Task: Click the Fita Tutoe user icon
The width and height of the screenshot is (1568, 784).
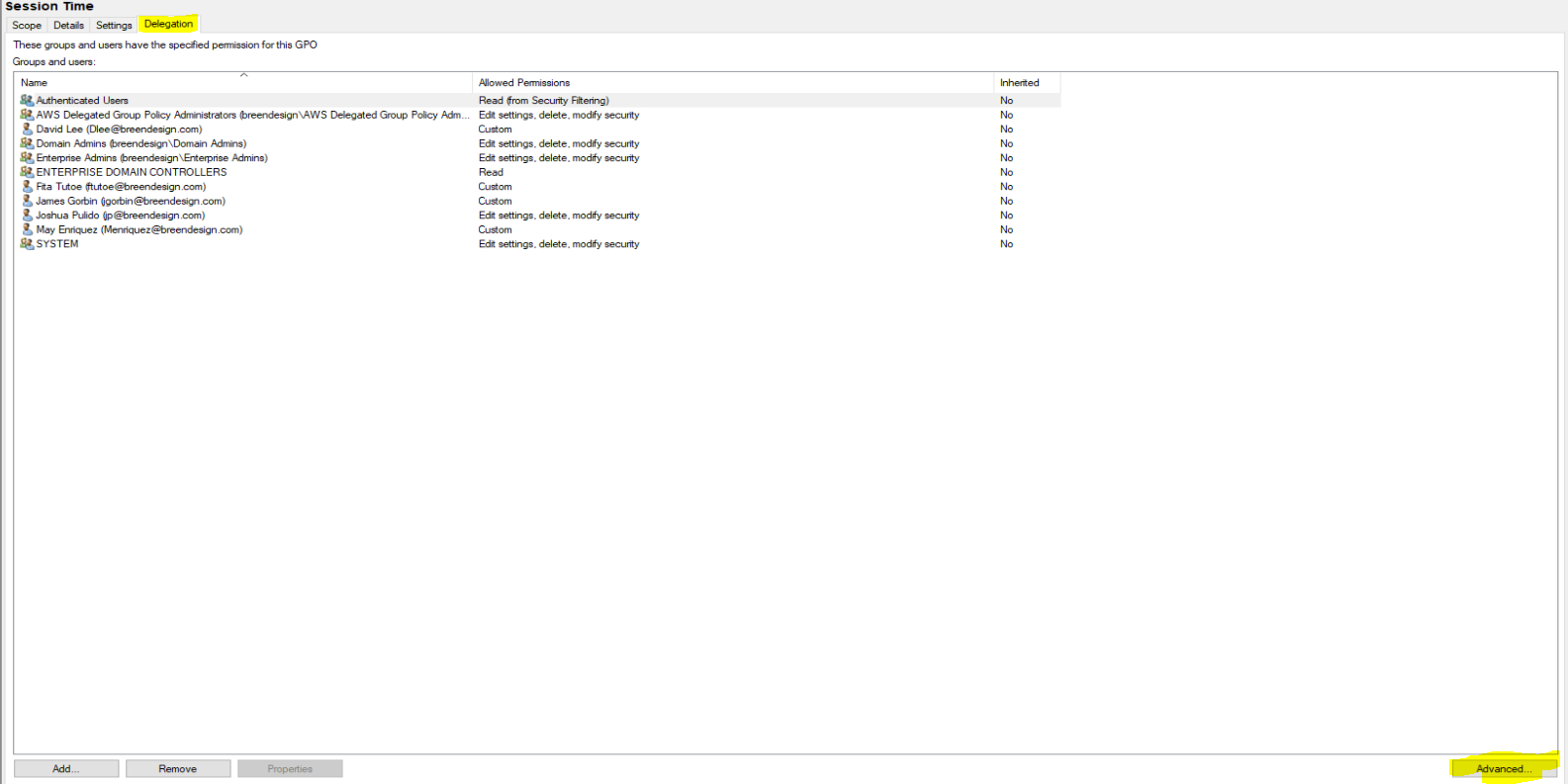Action: (x=27, y=186)
